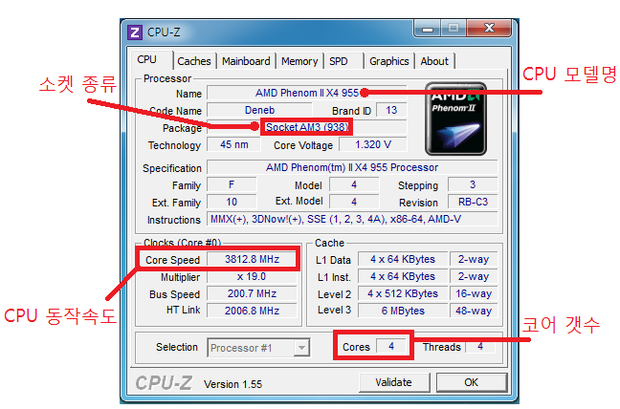Click the Level 3 value 6 MBytes
620x409 pixels.
tap(403, 311)
